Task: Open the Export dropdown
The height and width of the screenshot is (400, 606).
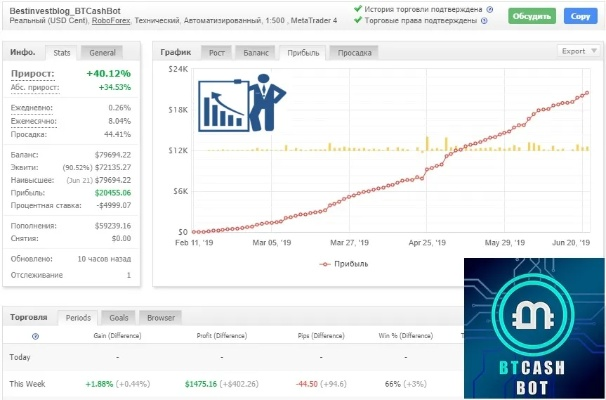Action: pyautogui.click(x=577, y=51)
